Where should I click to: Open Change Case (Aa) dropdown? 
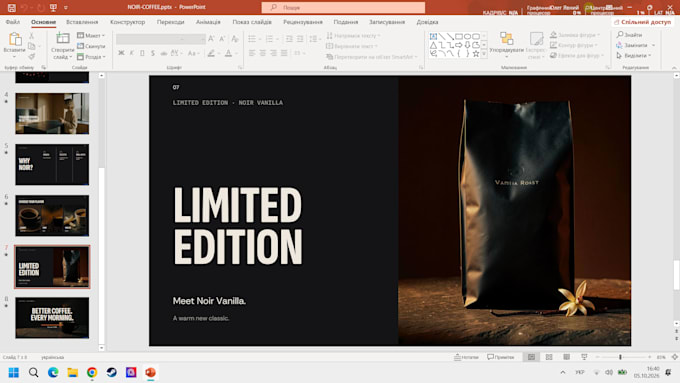(193, 53)
